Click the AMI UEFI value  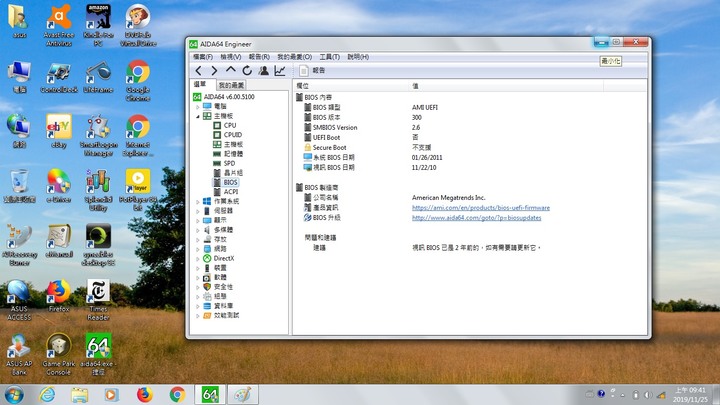(425, 107)
